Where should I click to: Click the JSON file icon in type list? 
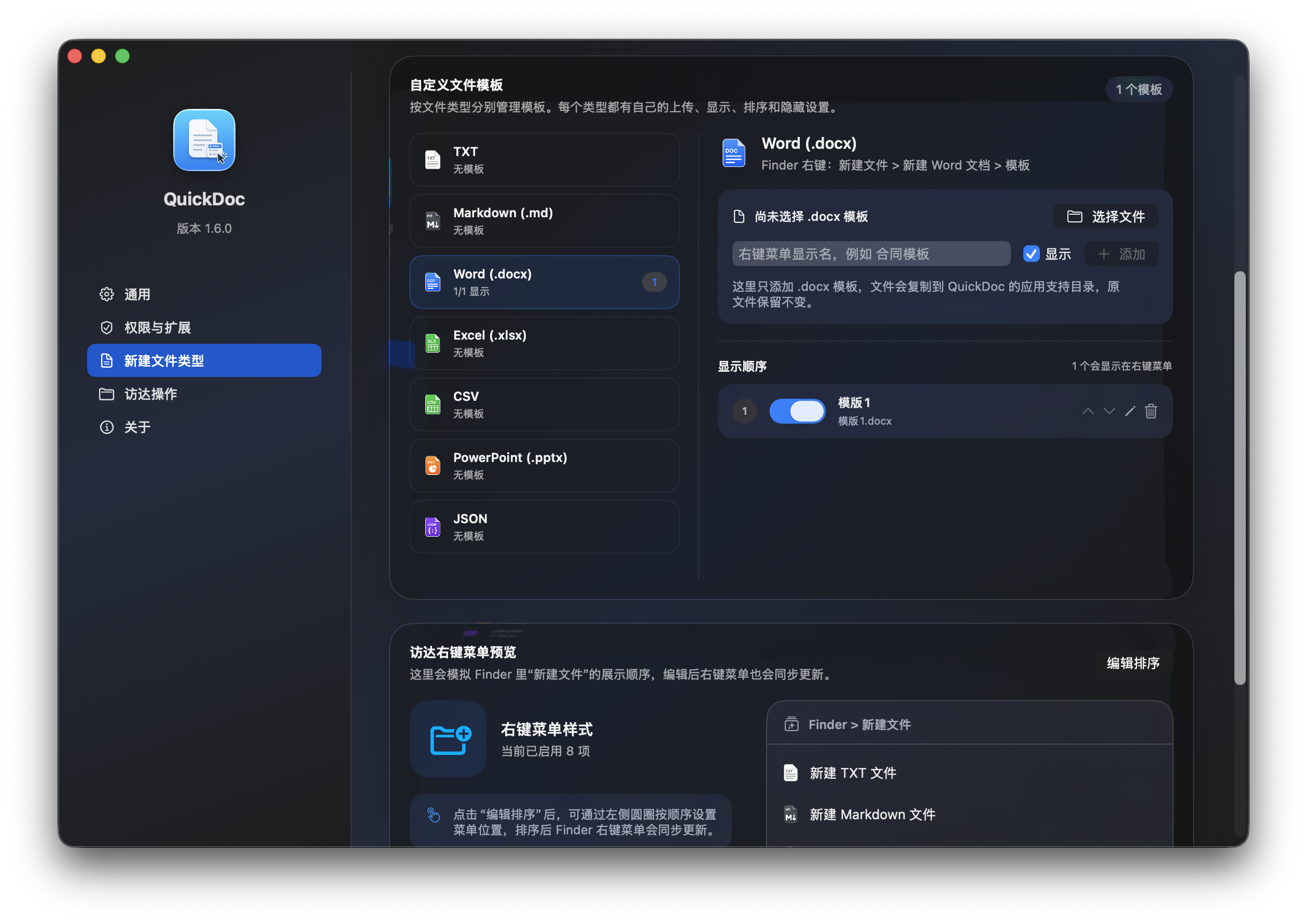pyautogui.click(x=433, y=526)
